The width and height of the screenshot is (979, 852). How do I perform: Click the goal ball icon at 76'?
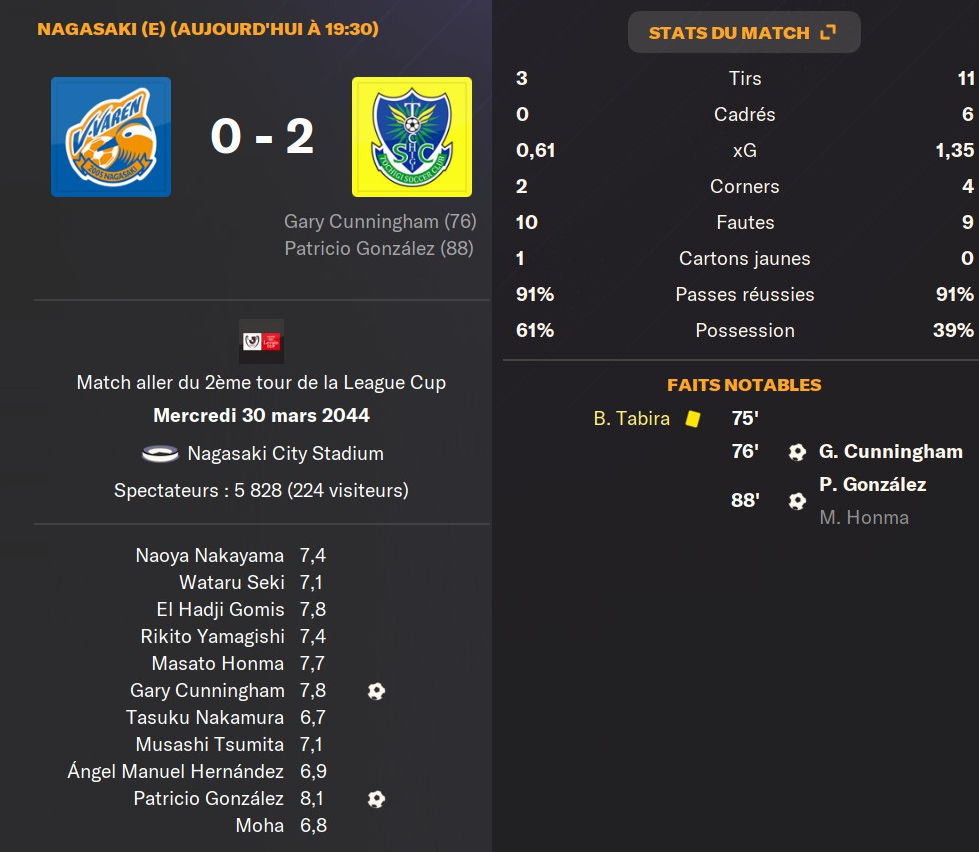pyautogui.click(x=797, y=452)
